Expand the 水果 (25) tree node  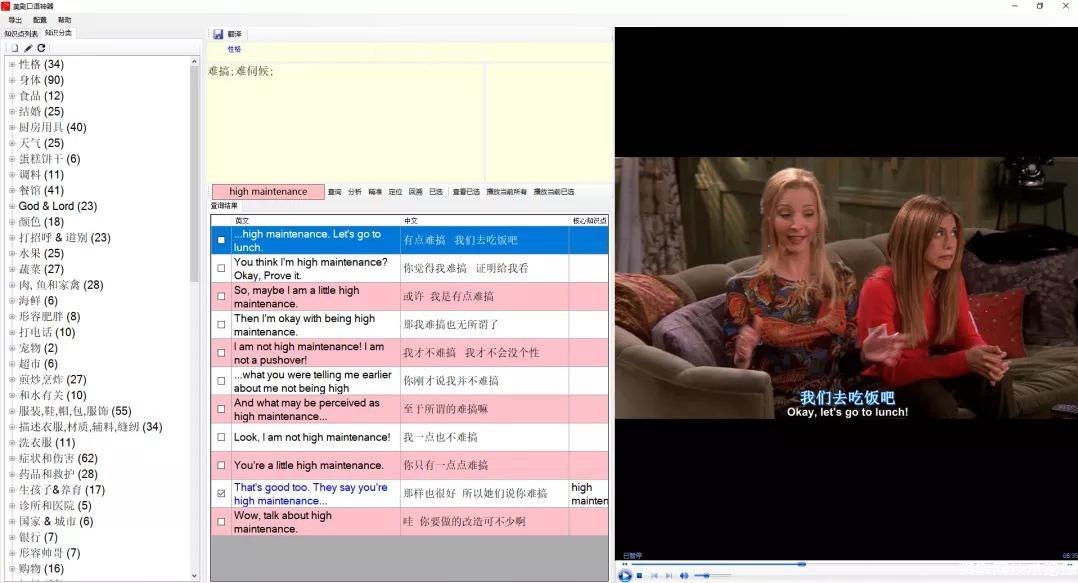(12, 254)
